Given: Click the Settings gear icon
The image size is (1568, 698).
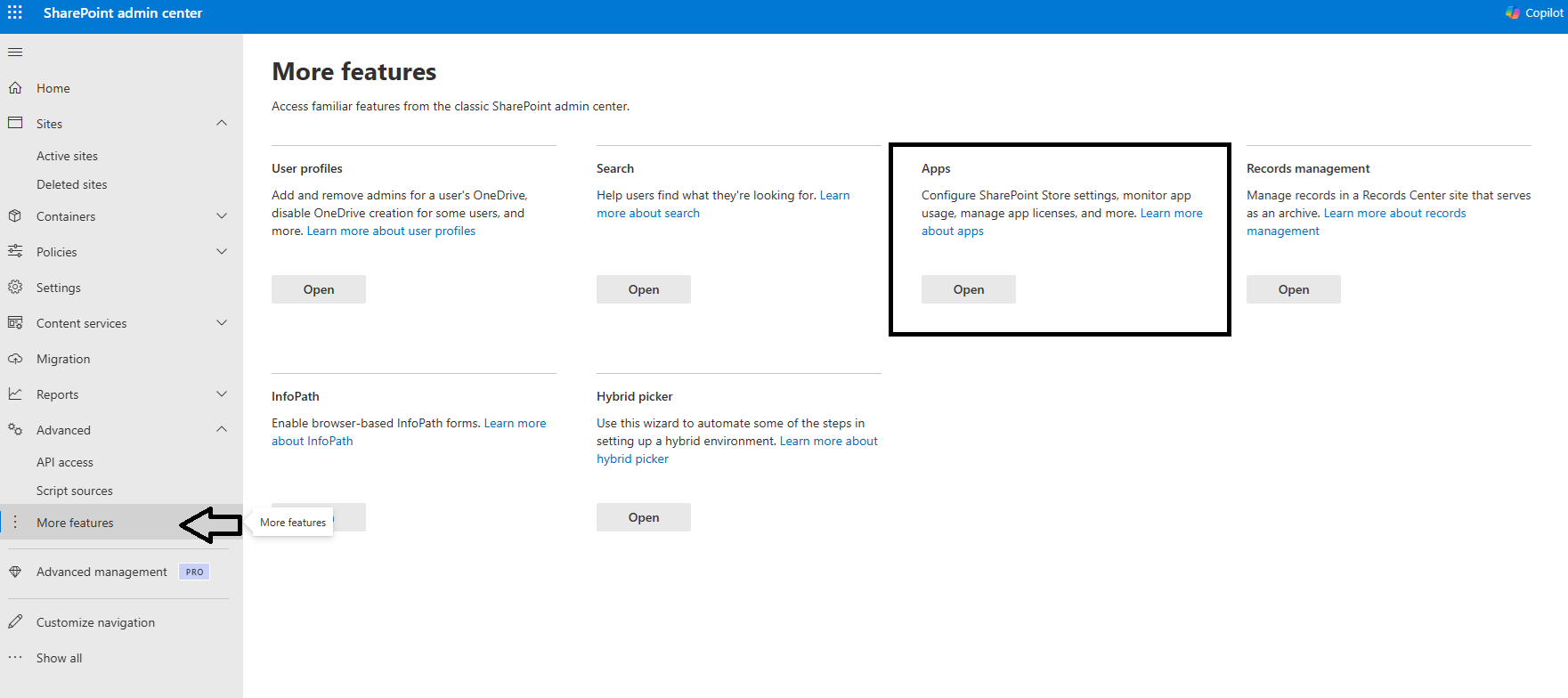Looking at the screenshot, I should pyautogui.click(x=15, y=288).
